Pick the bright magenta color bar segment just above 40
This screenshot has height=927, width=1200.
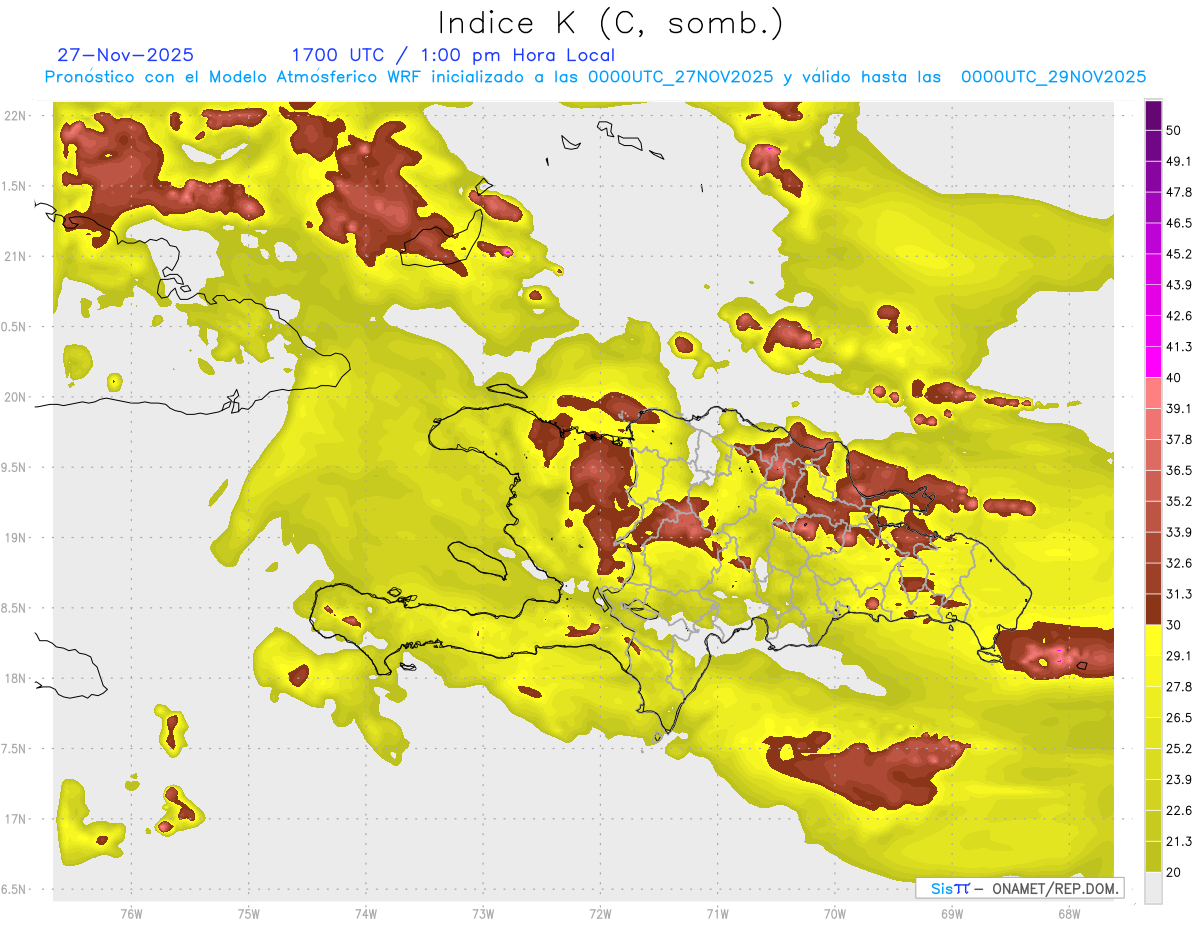(x=1153, y=362)
